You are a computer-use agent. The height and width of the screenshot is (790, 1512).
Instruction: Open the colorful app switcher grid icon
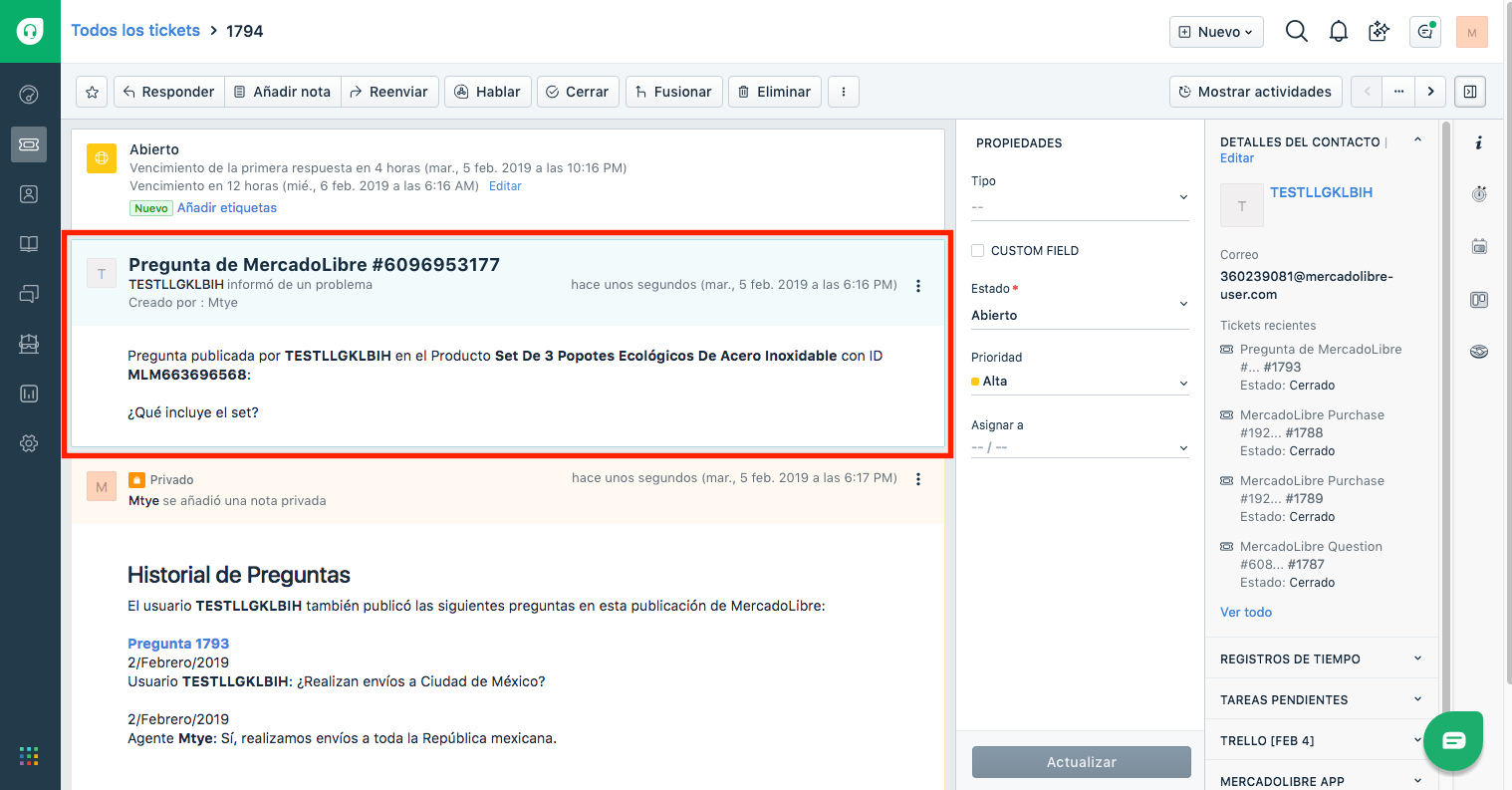pos(29,756)
